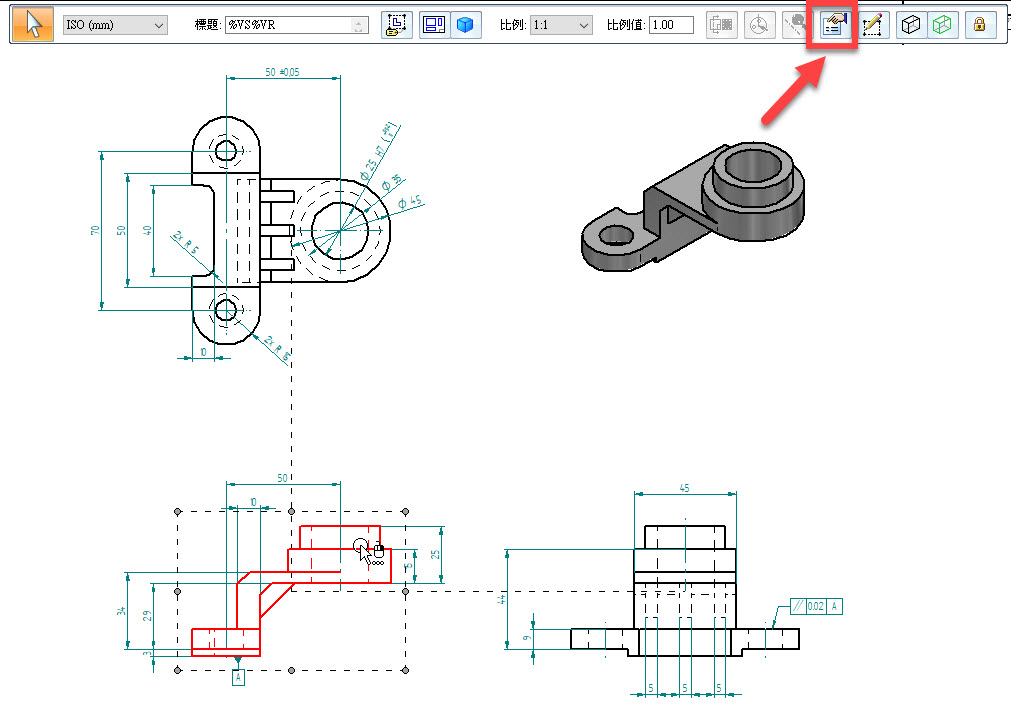Screen dimensions: 1011x710
Task: Click the bottom-right corner handle of the view boundary
Action: pyautogui.click(x=405, y=671)
